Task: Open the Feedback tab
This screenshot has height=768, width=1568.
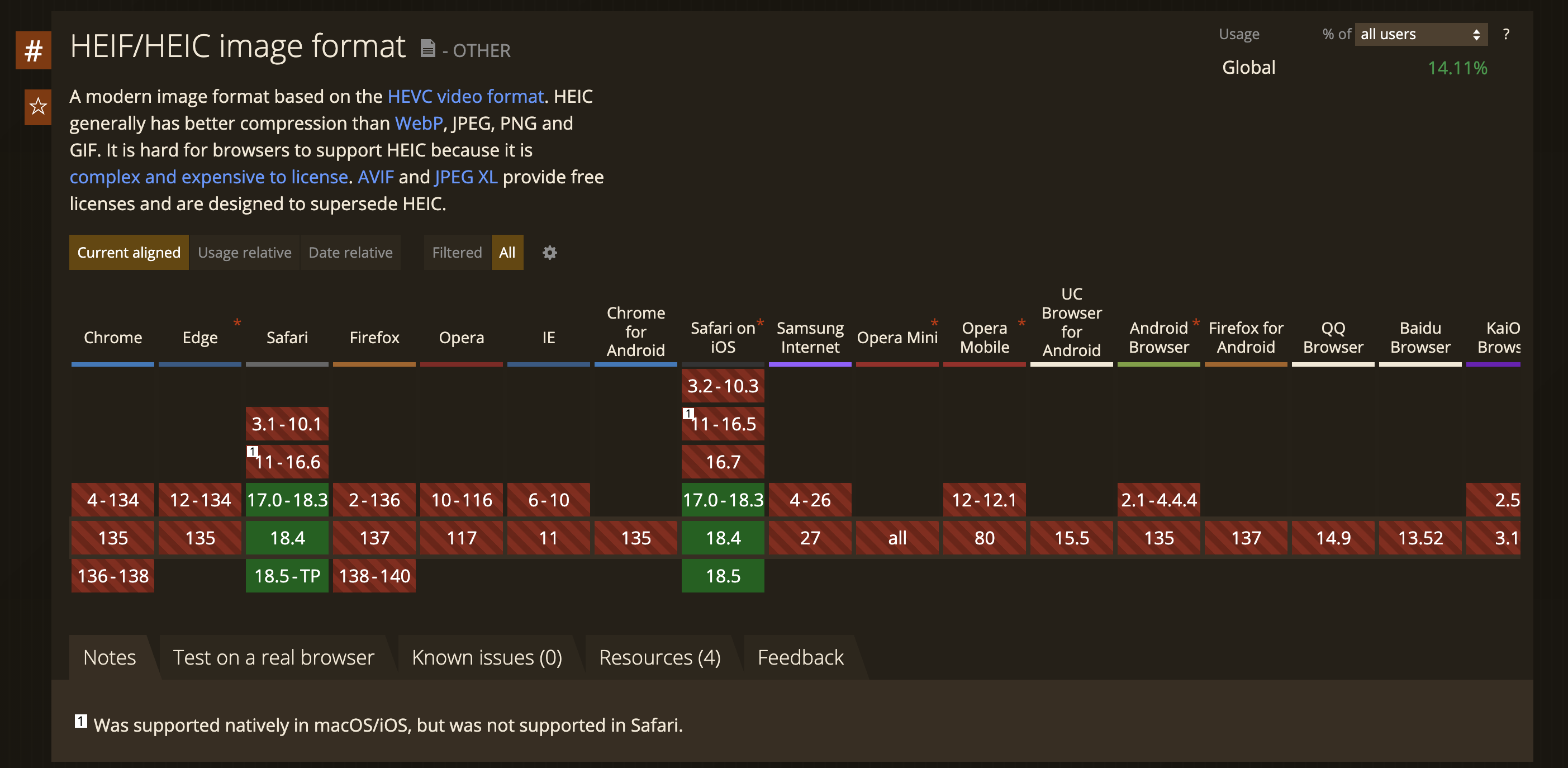Action: click(x=800, y=658)
